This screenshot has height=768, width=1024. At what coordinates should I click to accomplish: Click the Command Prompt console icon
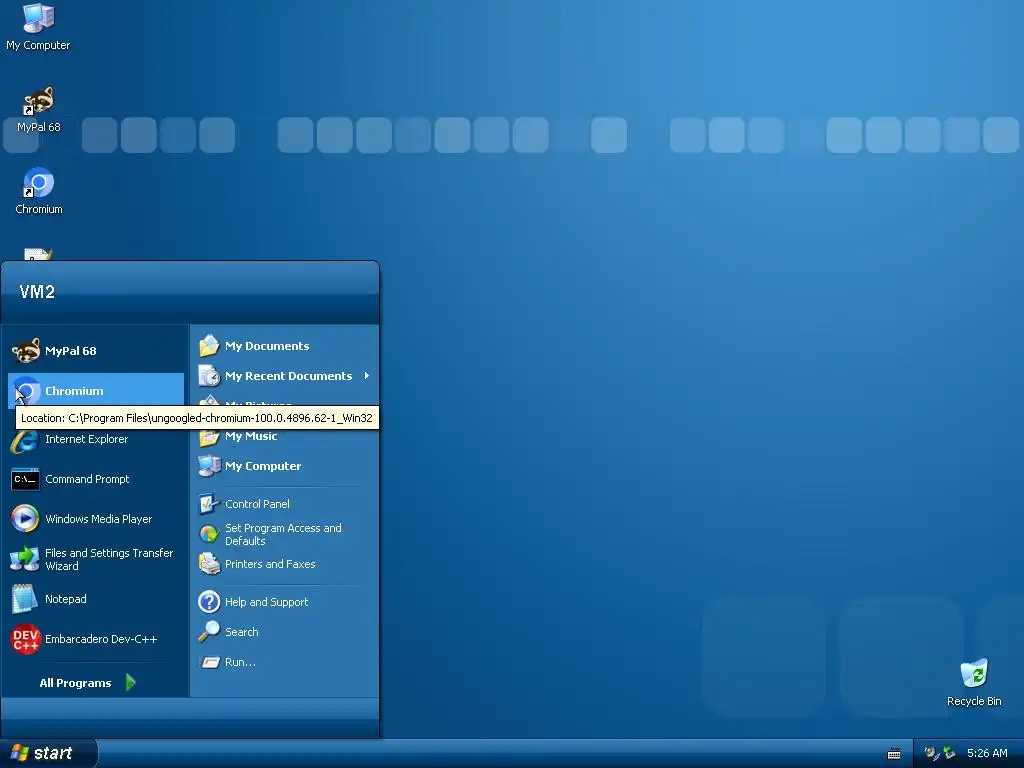pyautogui.click(x=25, y=479)
